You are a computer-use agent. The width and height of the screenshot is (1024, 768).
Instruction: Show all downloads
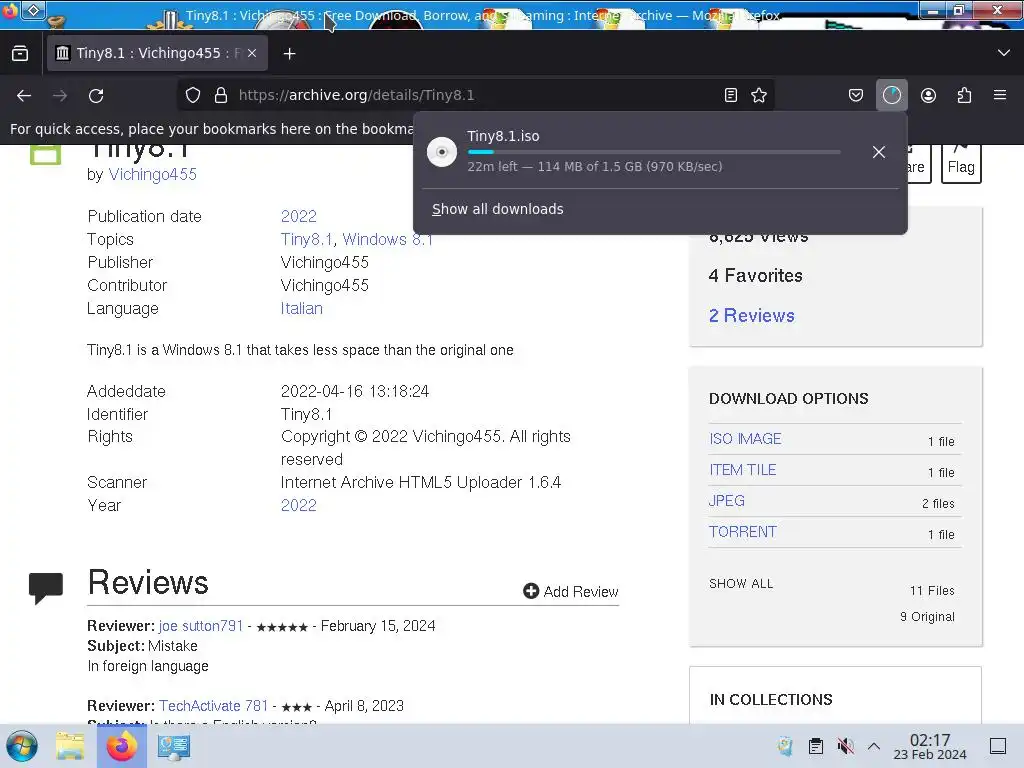click(x=498, y=209)
